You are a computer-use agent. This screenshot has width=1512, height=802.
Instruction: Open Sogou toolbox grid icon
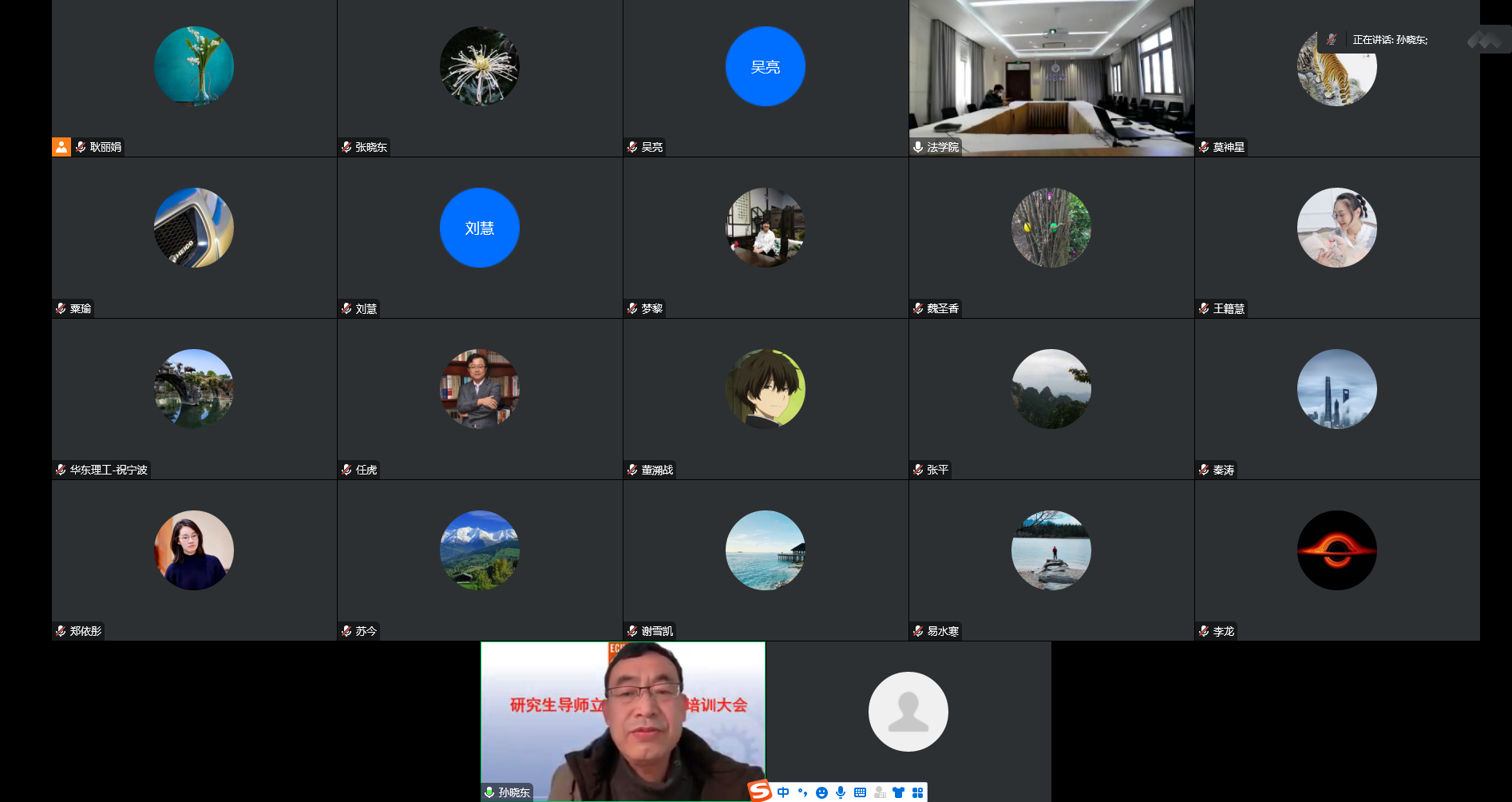coord(918,792)
